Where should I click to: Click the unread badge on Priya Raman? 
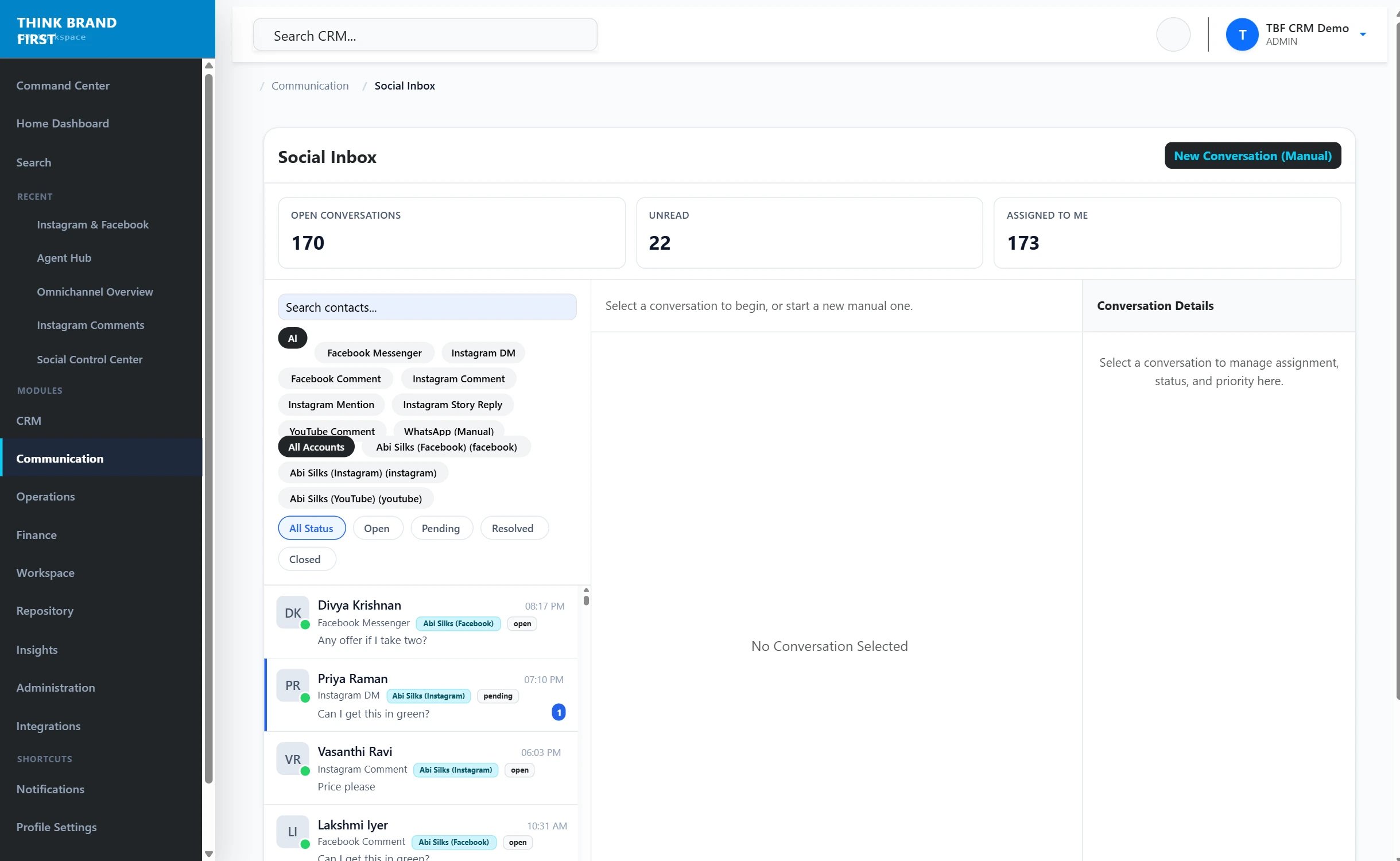click(x=559, y=712)
